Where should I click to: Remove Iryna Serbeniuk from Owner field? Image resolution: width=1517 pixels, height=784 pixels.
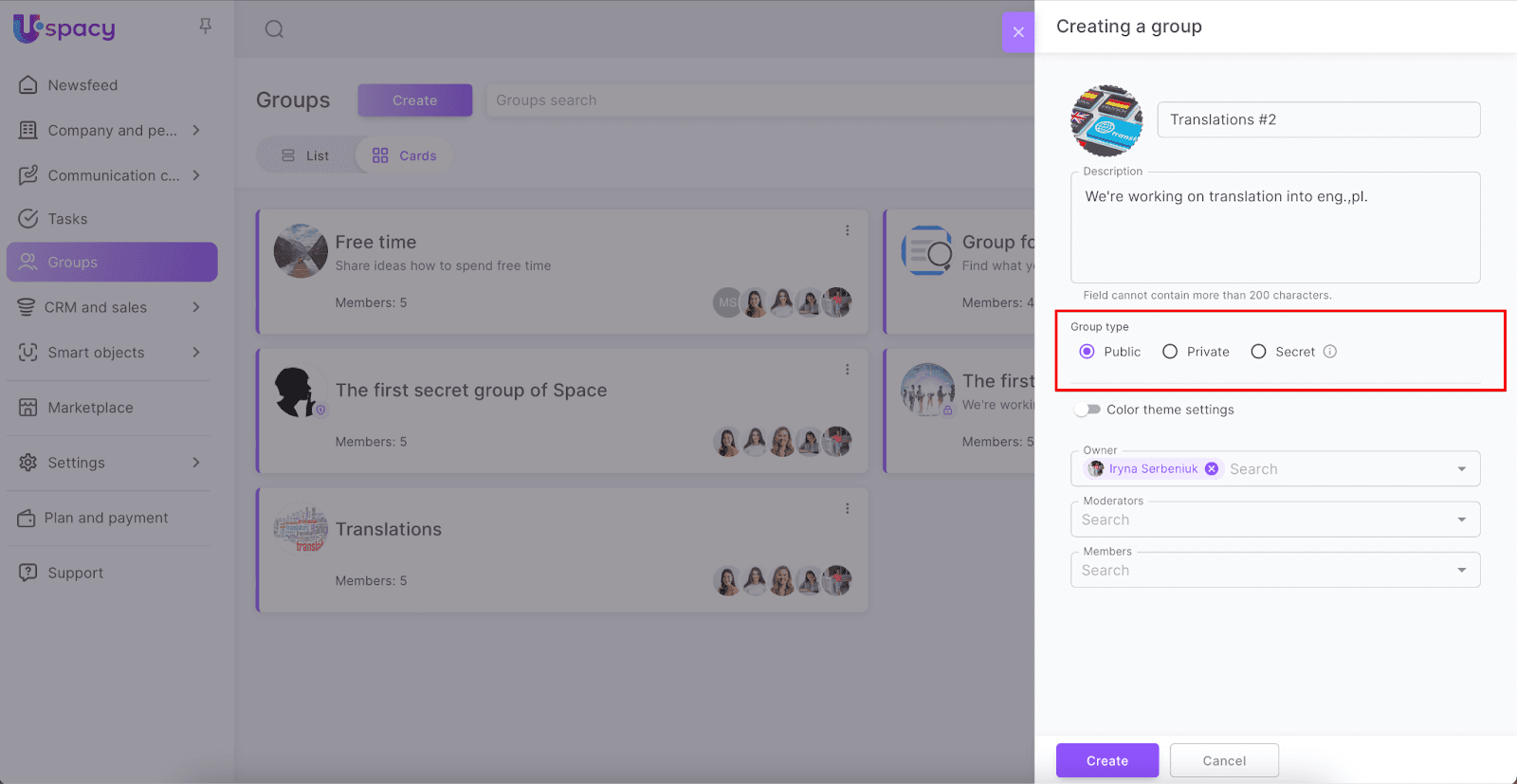coord(1211,469)
